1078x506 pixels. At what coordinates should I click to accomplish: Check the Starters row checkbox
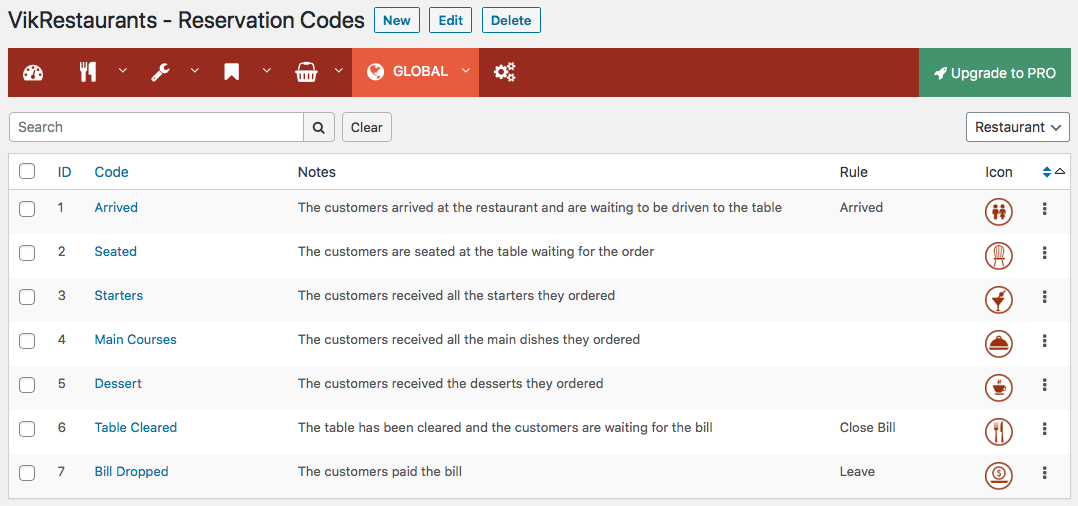coord(27,297)
